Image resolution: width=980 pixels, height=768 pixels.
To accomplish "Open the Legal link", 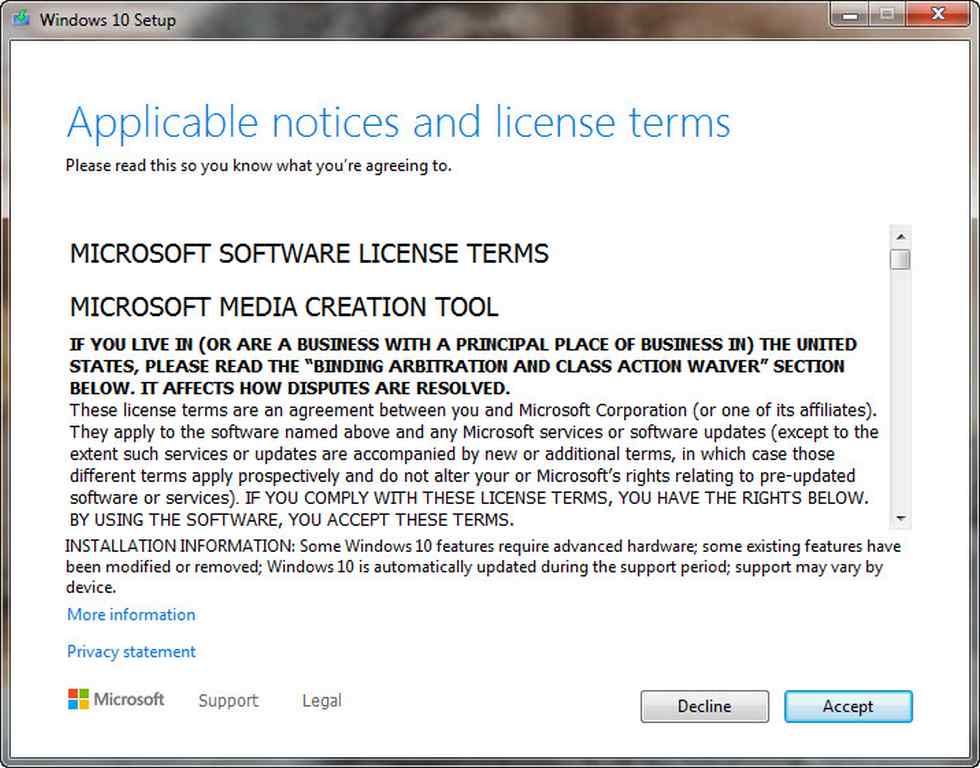I will click(x=322, y=701).
